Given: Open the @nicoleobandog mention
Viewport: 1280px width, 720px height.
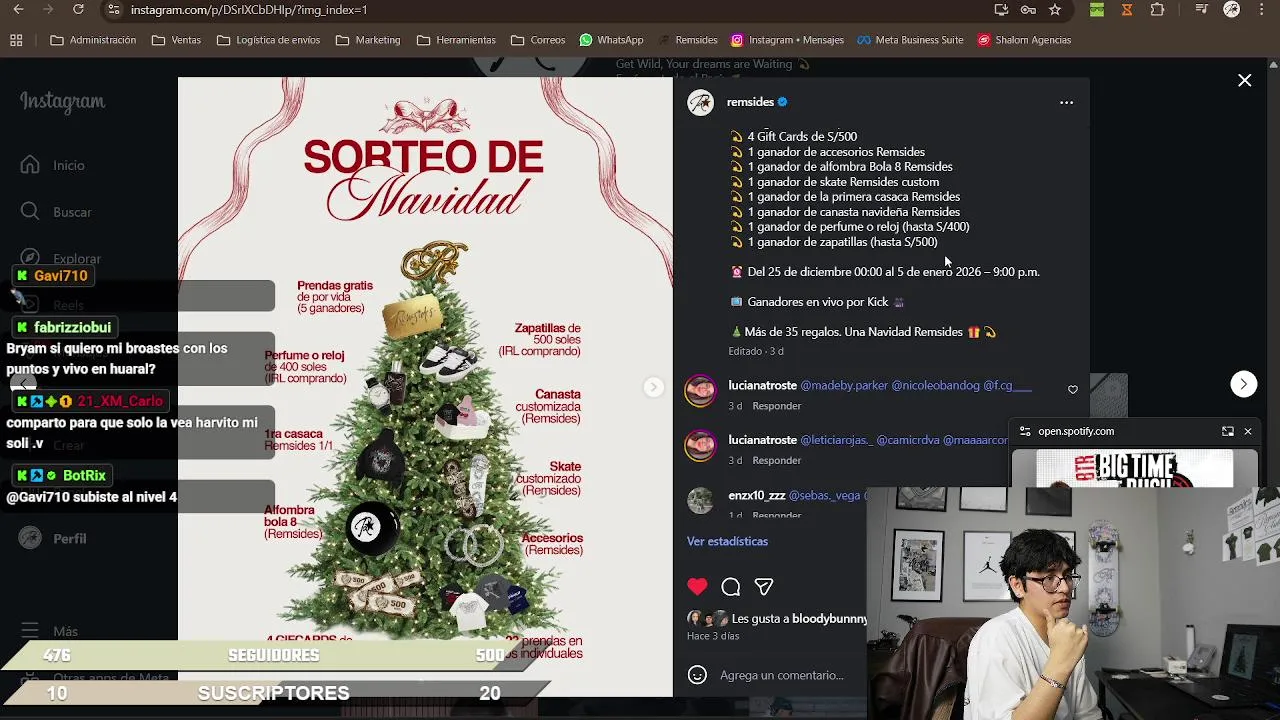Looking at the screenshot, I should 935,385.
